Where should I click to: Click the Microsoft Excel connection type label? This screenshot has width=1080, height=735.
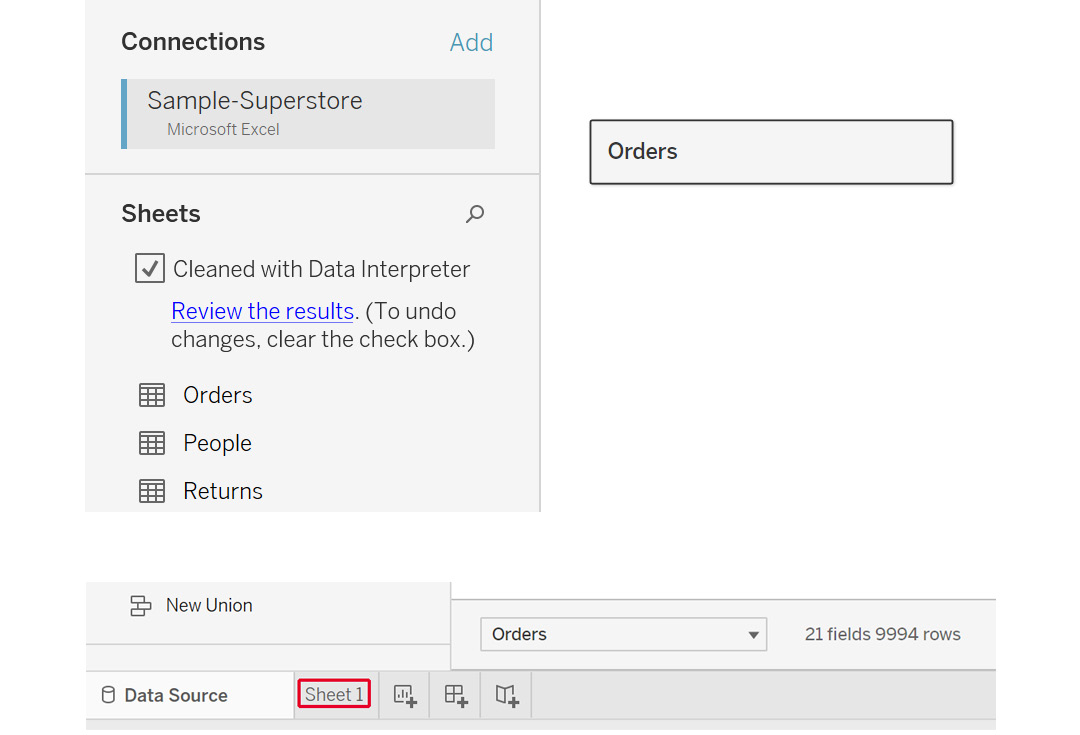[223, 130]
